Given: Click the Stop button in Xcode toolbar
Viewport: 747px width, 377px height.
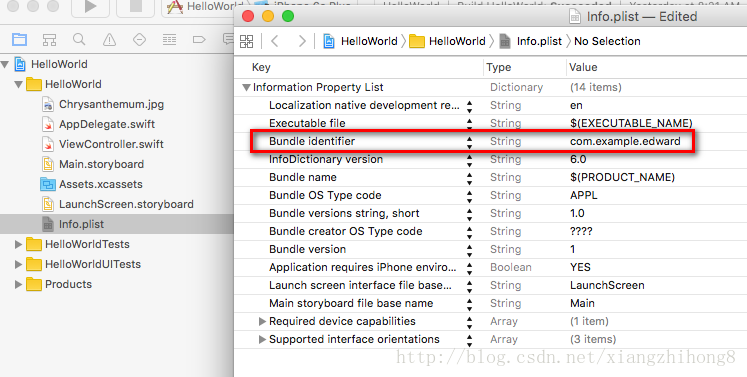Looking at the screenshot, I should pyautogui.click(x=136, y=7).
